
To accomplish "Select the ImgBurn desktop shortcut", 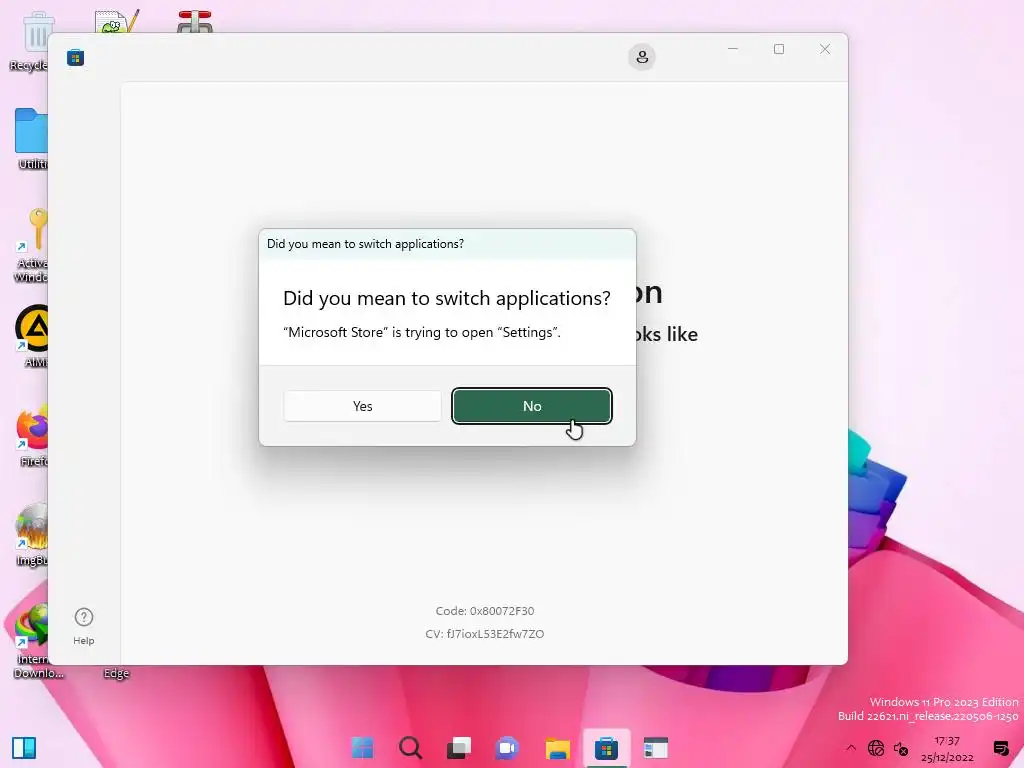I will [x=33, y=535].
